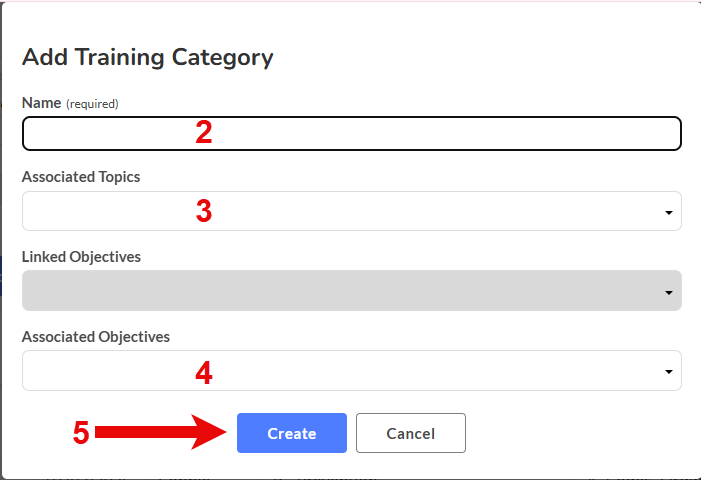701x480 pixels.
Task: Click the Name field label
Action: (42, 103)
